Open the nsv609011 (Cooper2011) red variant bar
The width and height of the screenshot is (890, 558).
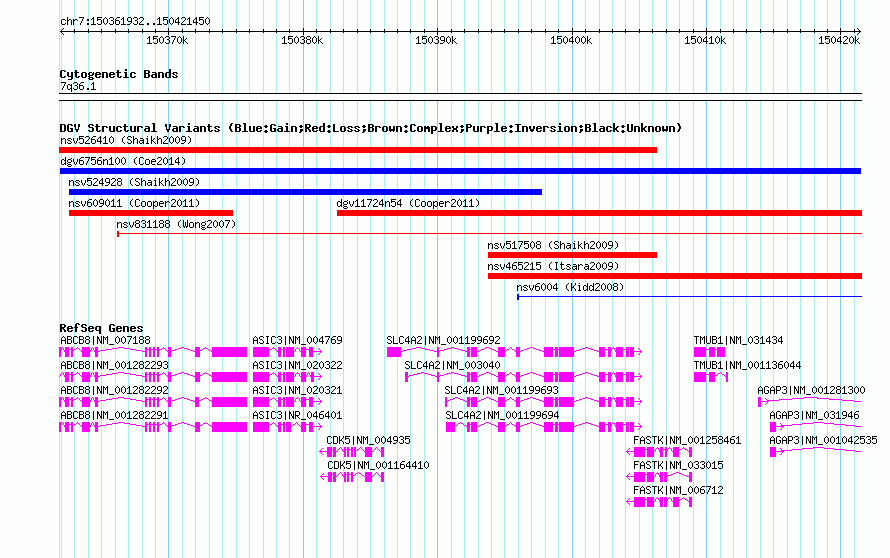pos(151,213)
